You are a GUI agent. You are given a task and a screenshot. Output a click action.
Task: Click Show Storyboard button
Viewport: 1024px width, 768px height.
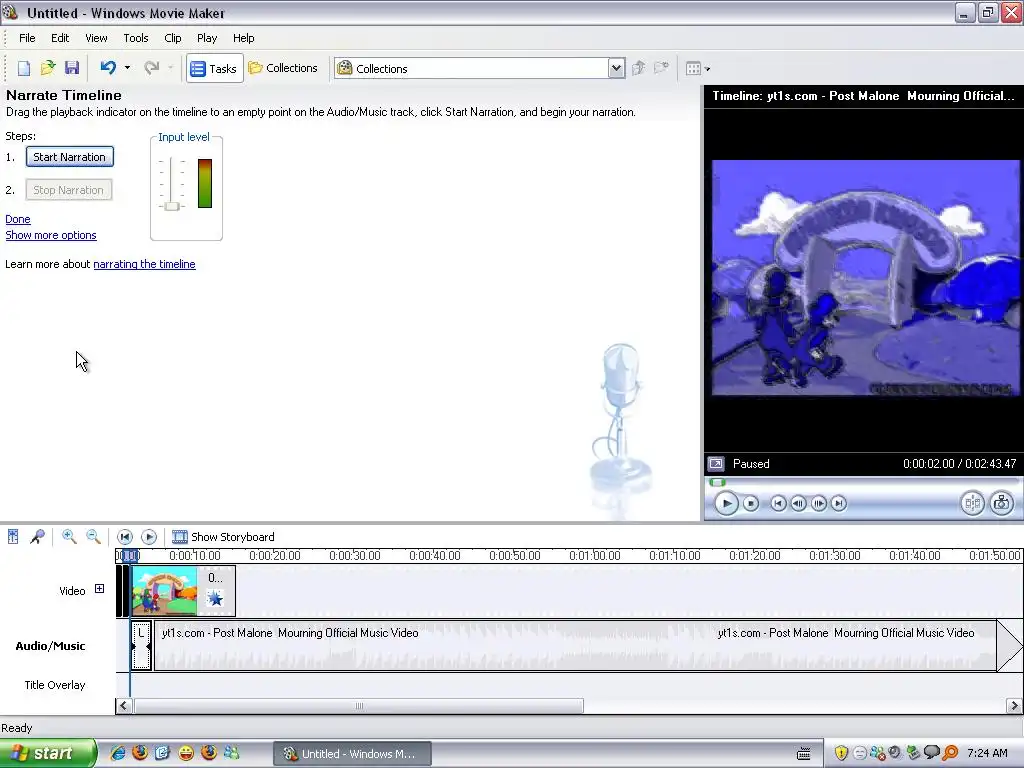pos(223,537)
